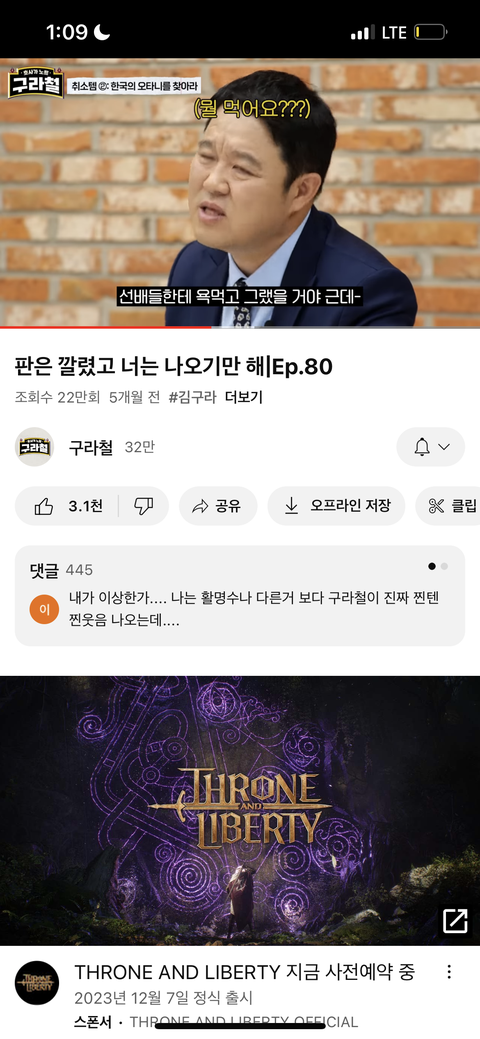Toggle the notification bell for 구라철
The width and height of the screenshot is (480, 1039).
coord(422,447)
